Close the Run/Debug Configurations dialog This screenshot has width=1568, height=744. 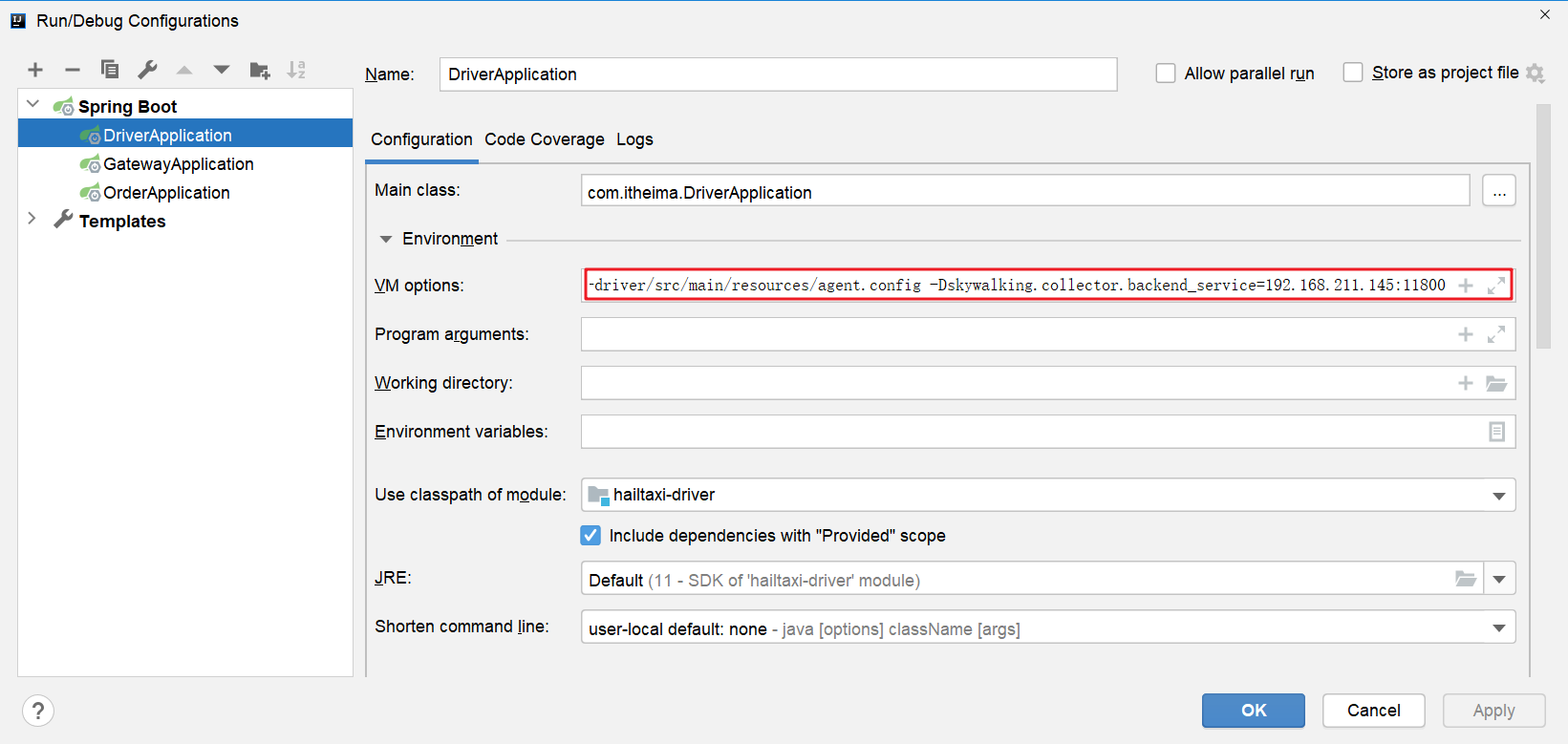pos(1545,14)
